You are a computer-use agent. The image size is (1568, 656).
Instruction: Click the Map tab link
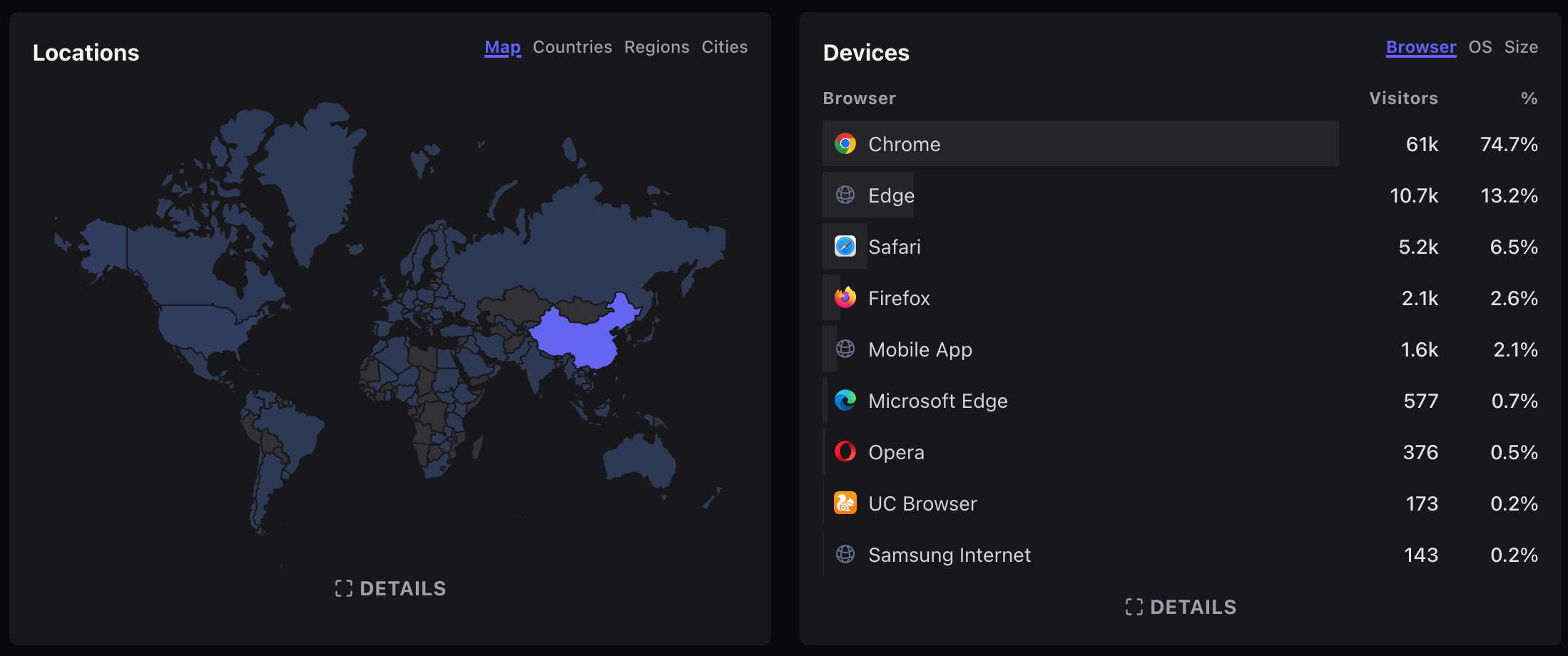[502, 47]
